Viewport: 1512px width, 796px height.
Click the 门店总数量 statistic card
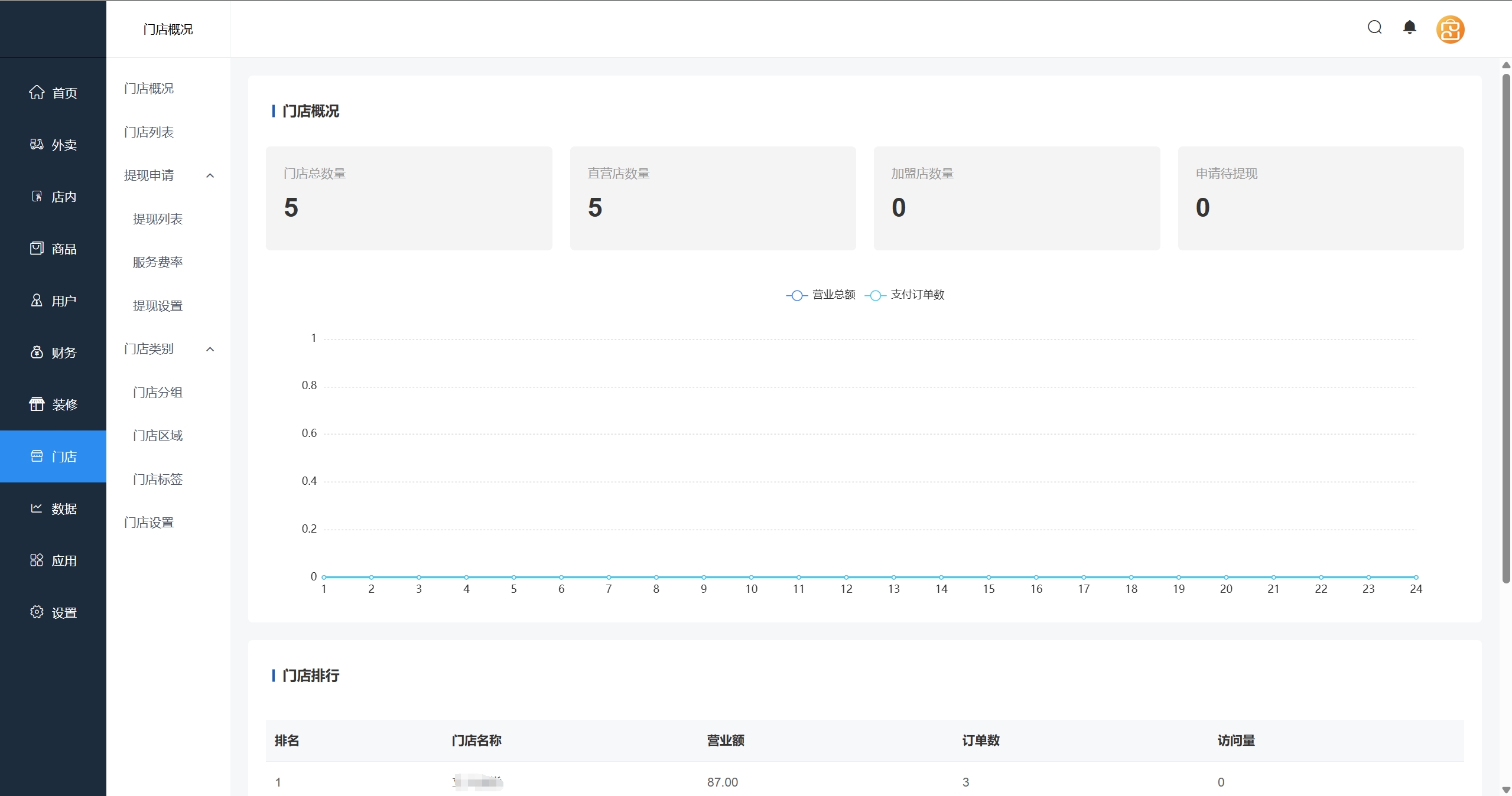(x=408, y=198)
